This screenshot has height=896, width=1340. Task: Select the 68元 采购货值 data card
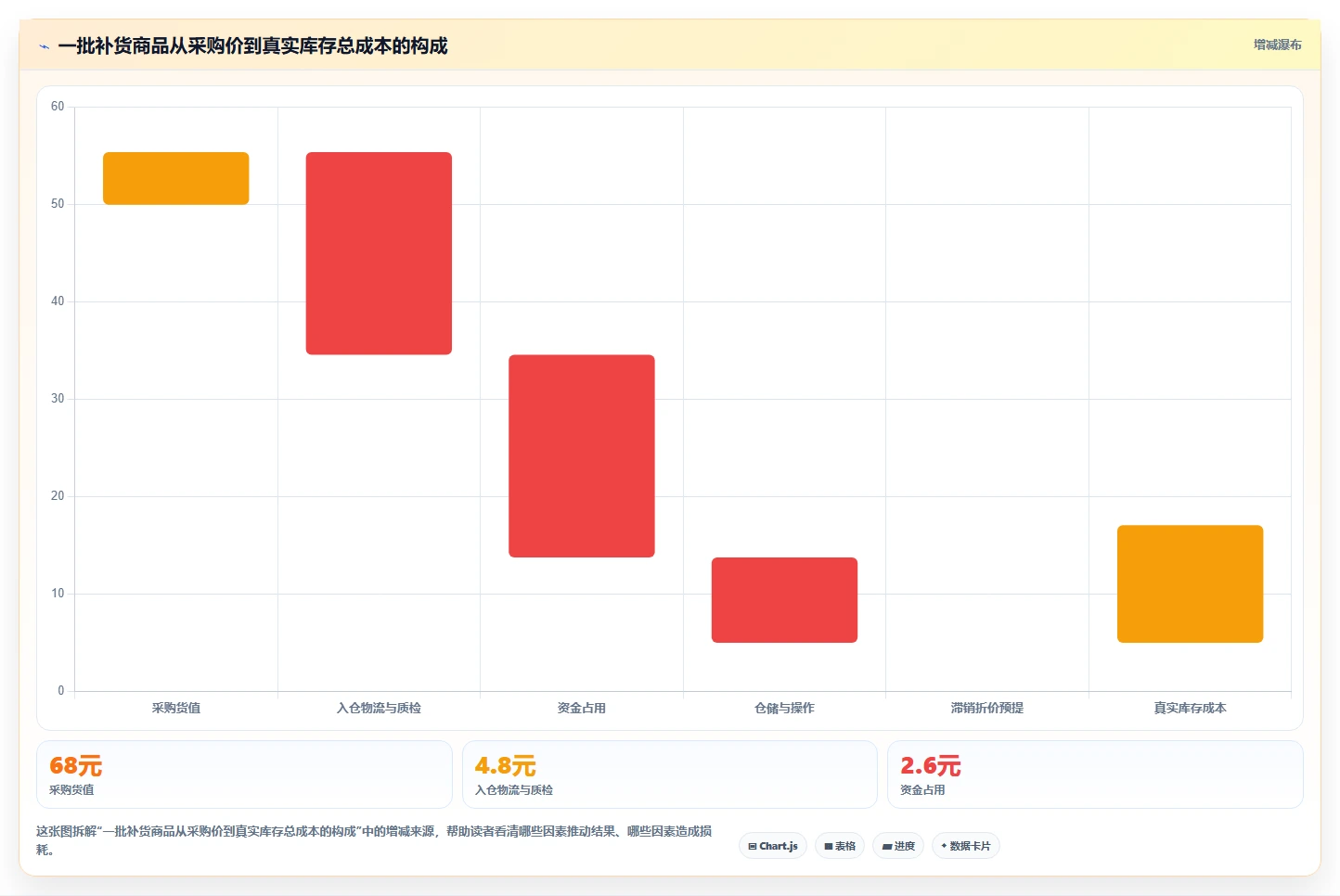[x=244, y=774]
